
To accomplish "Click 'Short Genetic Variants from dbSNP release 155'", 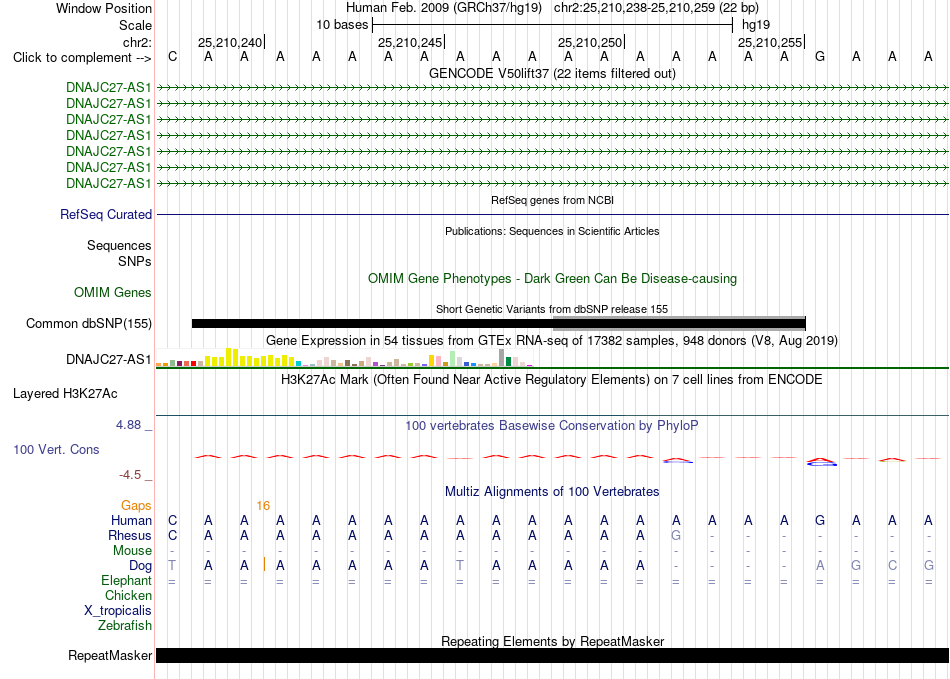I will click(552, 309).
